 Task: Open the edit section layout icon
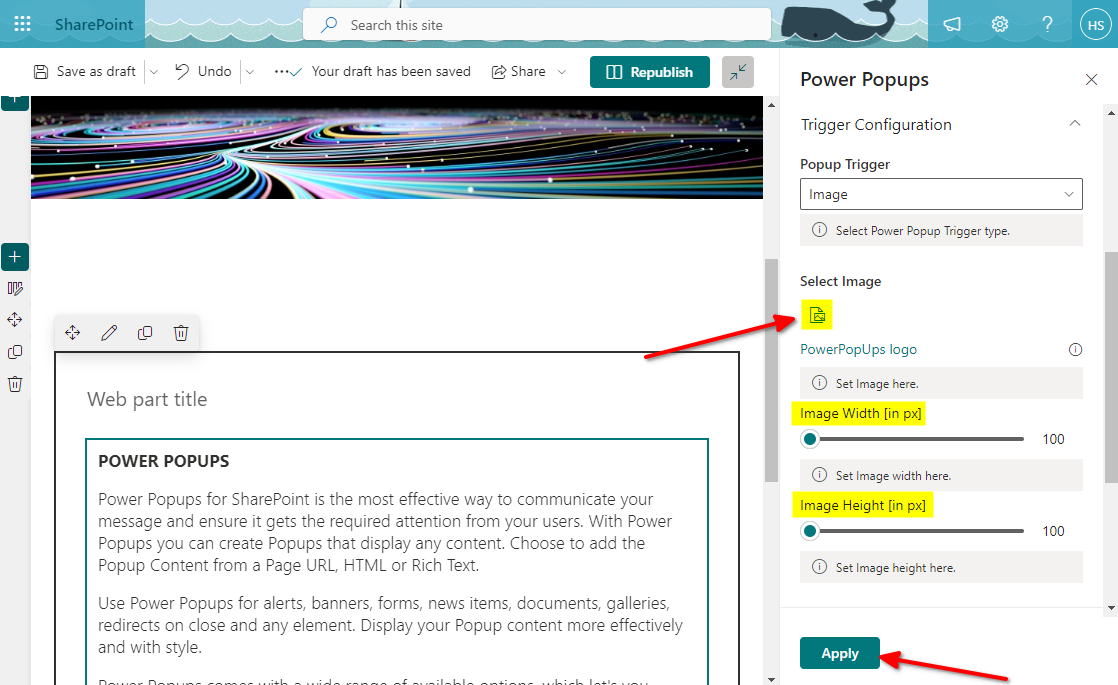tap(15, 289)
